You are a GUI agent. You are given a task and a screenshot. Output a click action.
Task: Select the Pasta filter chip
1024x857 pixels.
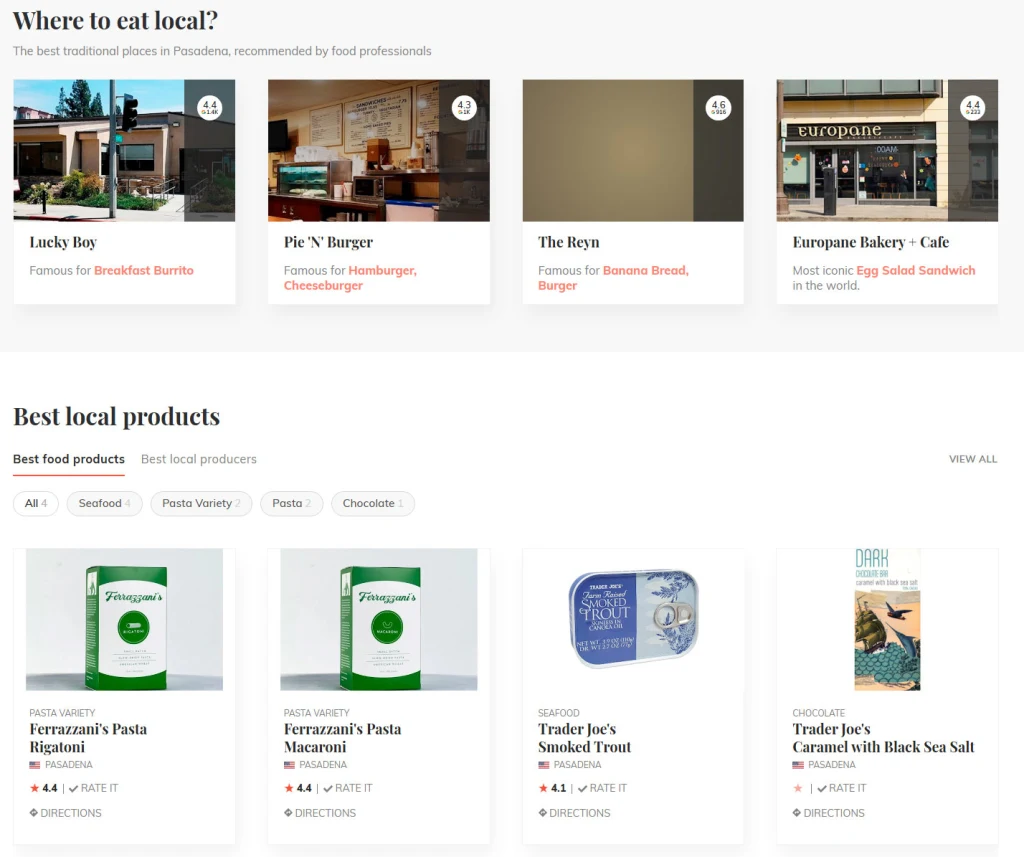point(292,504)
